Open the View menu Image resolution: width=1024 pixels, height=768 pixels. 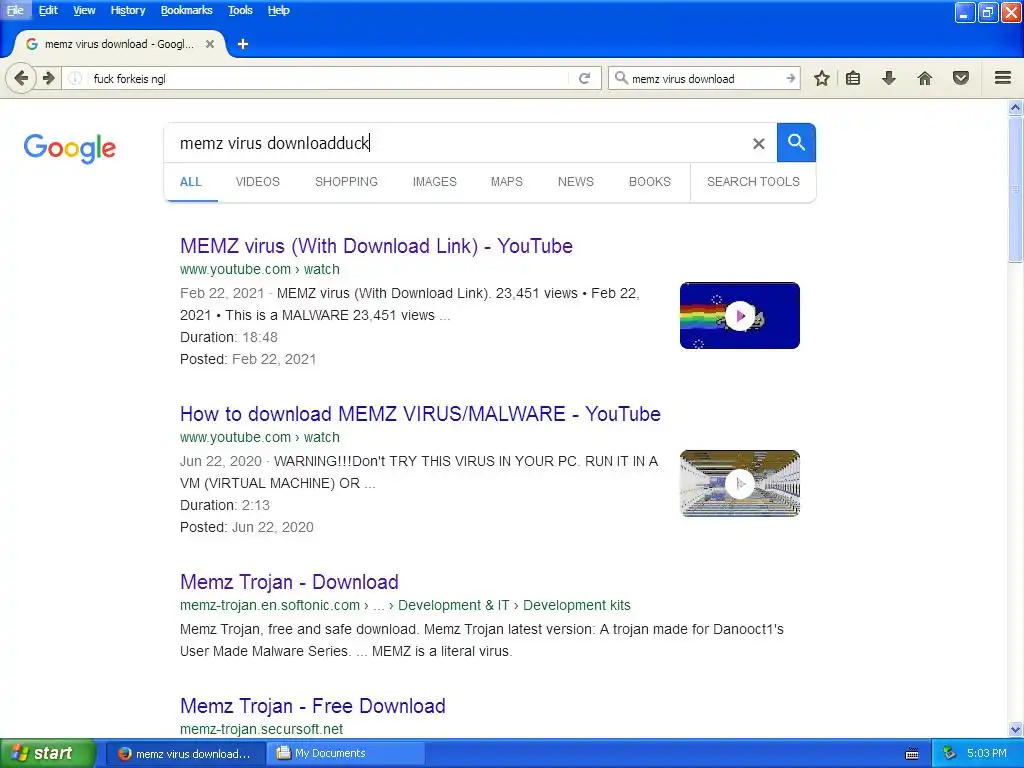tap(84, 10)
